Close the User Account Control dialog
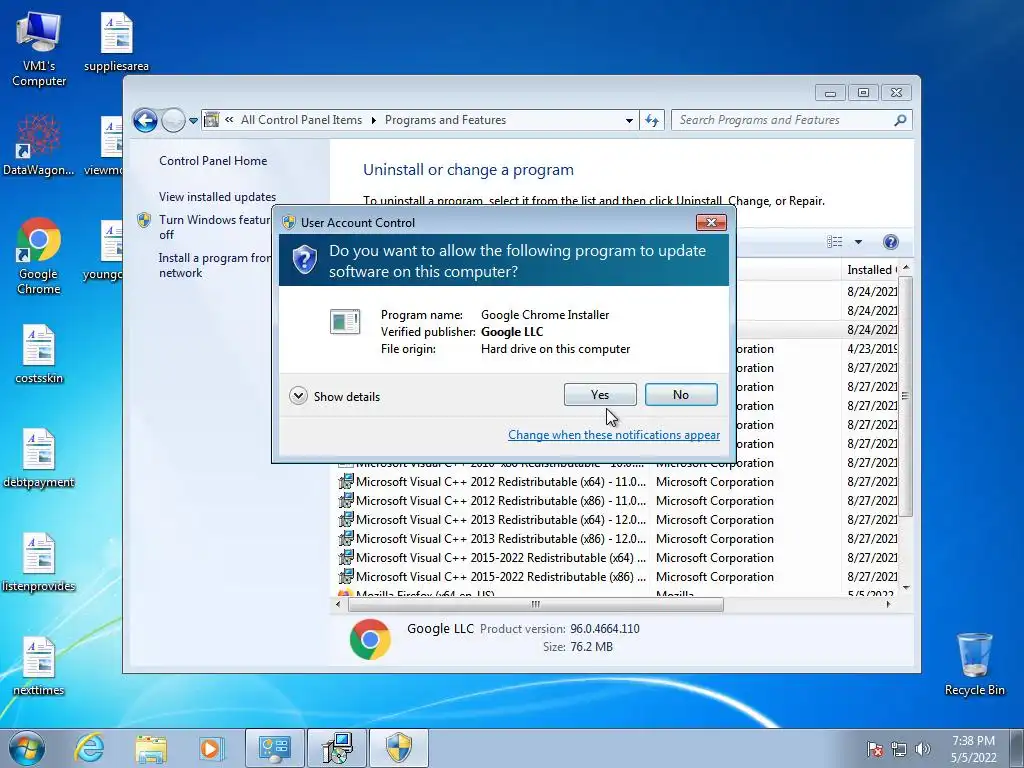Image resolution: width=1024 pixels, height=768 pixels. (711, 223)
